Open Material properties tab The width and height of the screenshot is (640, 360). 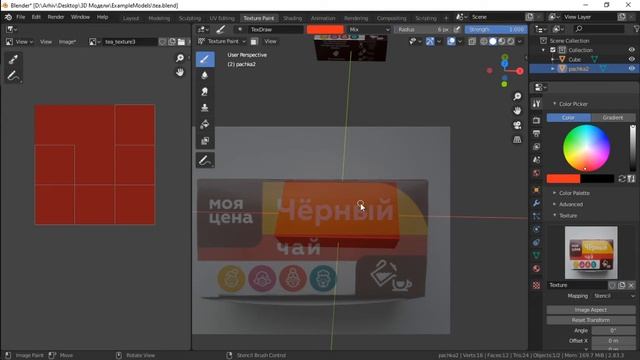(536, 269)
